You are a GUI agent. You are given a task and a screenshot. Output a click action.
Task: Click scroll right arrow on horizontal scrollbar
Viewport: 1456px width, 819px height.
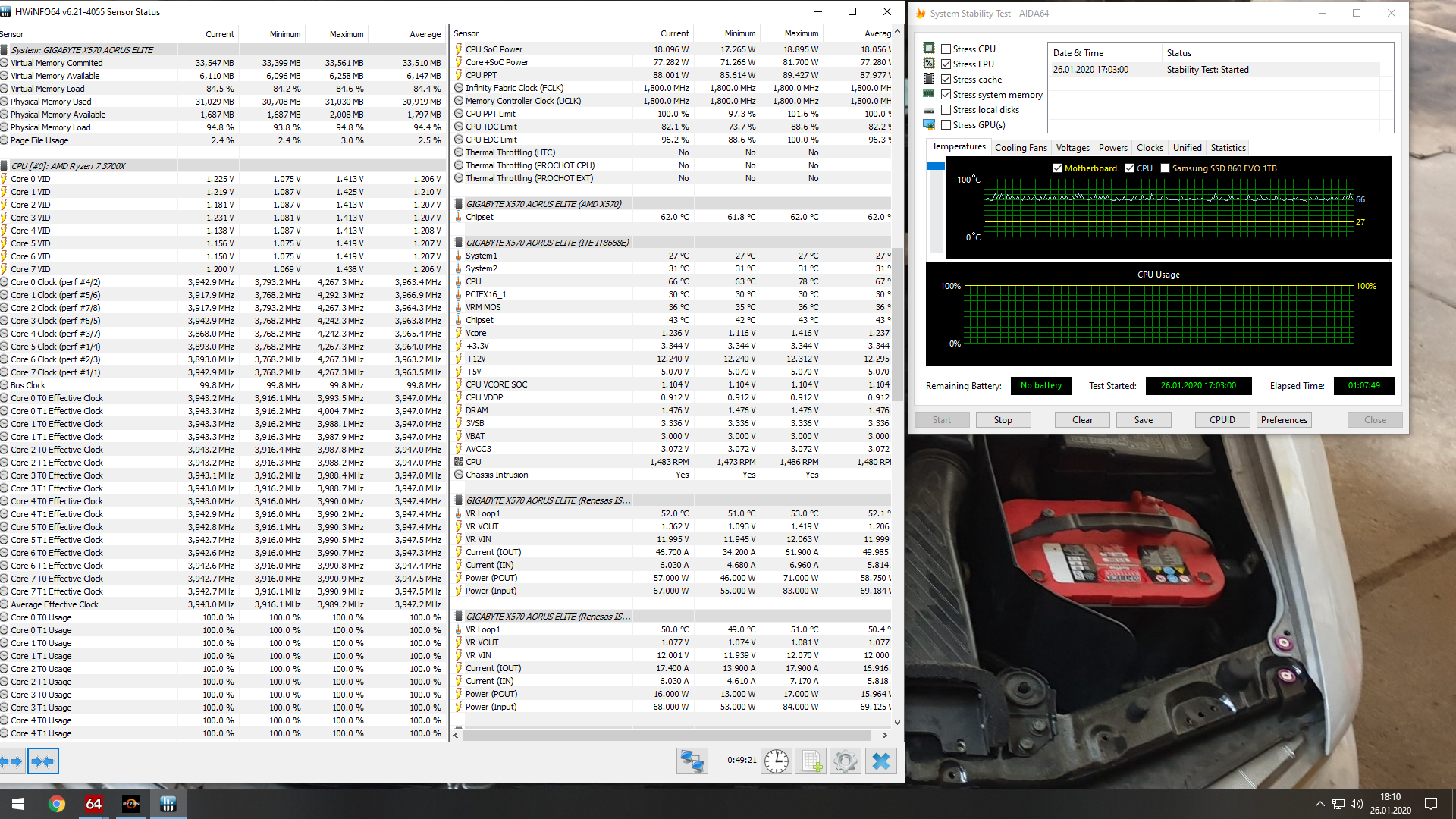click(884, 735)
